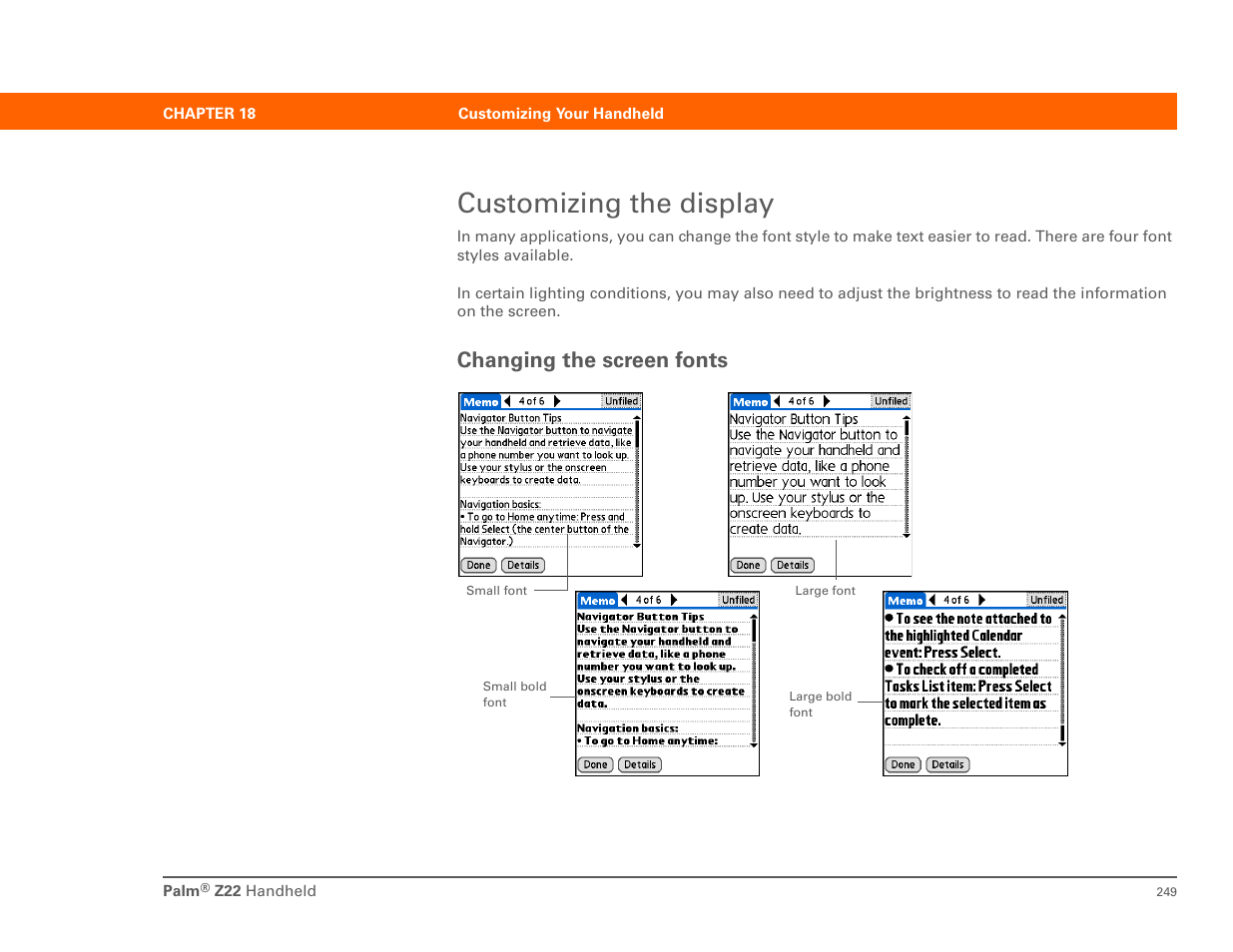1233x952 pixels.
Task: Open Unfiled category picker in Large bold screen
Action: 1046,601
